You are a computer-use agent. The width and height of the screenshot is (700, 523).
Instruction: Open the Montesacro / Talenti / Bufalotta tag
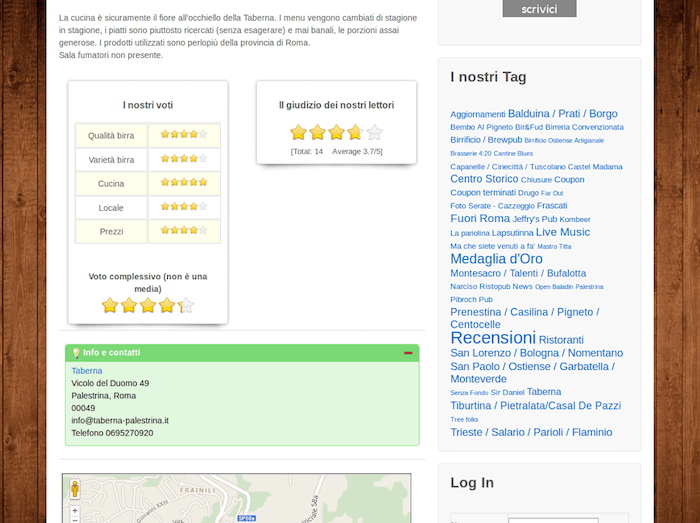pos(518,273)
